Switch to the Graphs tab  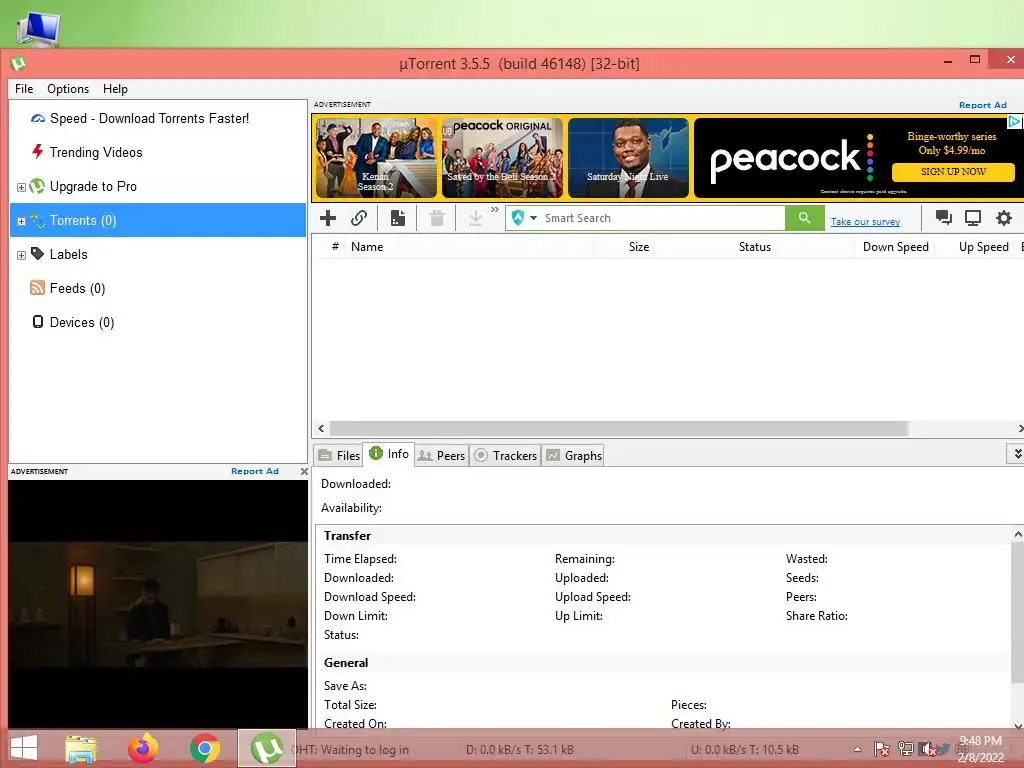tap(574, 455)
